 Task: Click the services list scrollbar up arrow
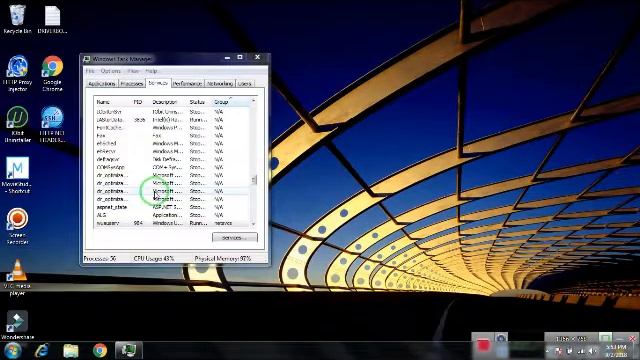click(x=253, y=101)
